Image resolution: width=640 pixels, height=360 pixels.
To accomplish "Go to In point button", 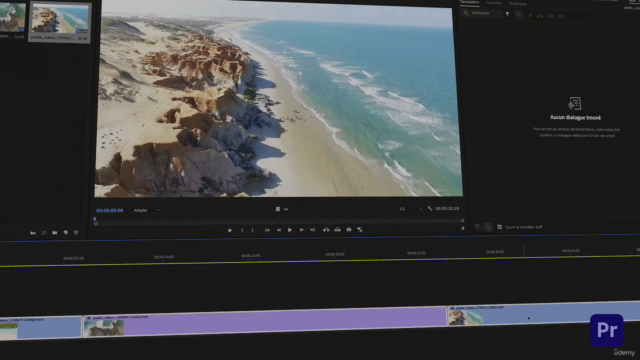I will 267,230.
